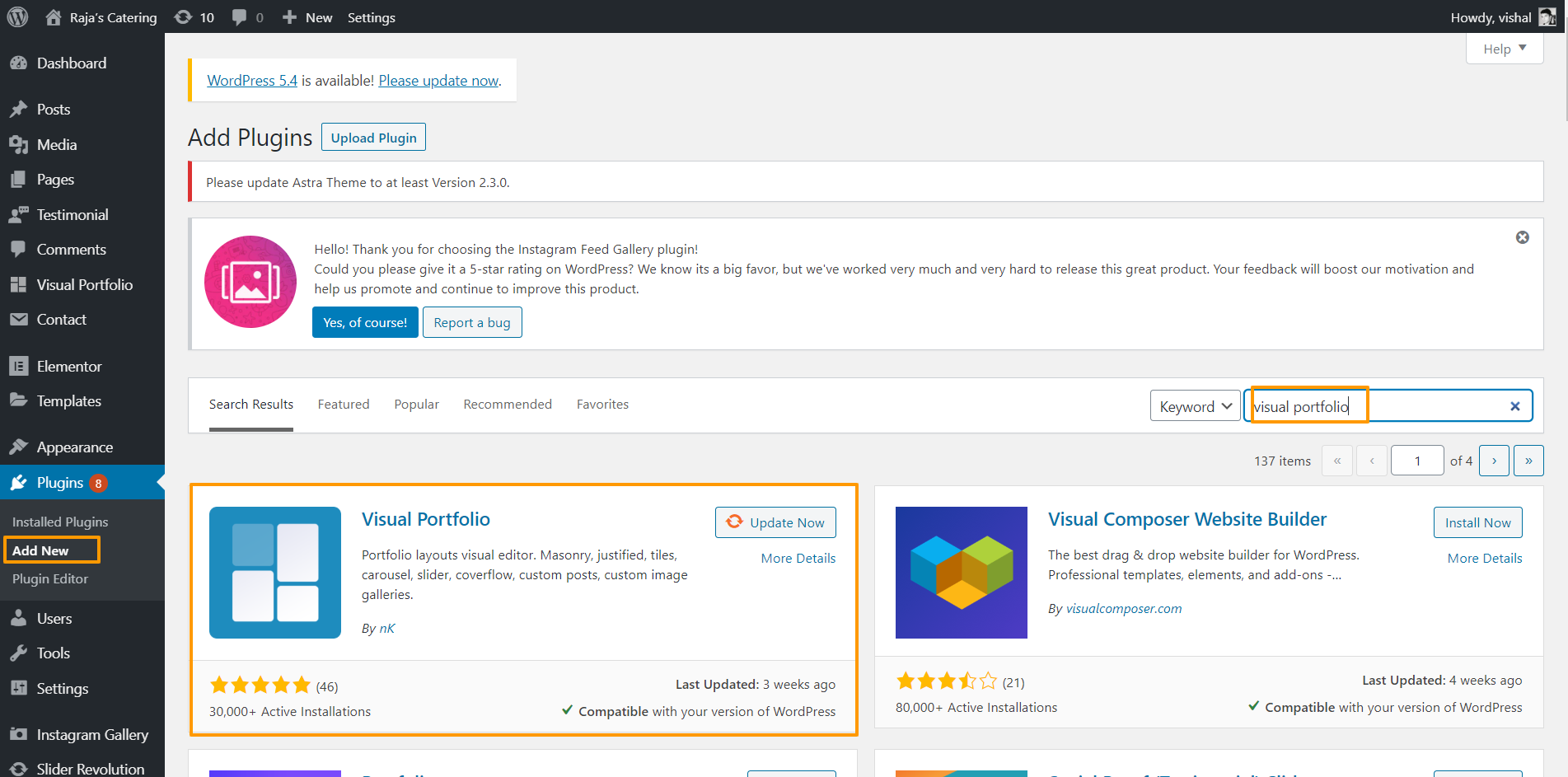The height and width of the screenshot is (777, 1568).
Task: Open Raja's Catering site home icon
Action: coord(54,17)
